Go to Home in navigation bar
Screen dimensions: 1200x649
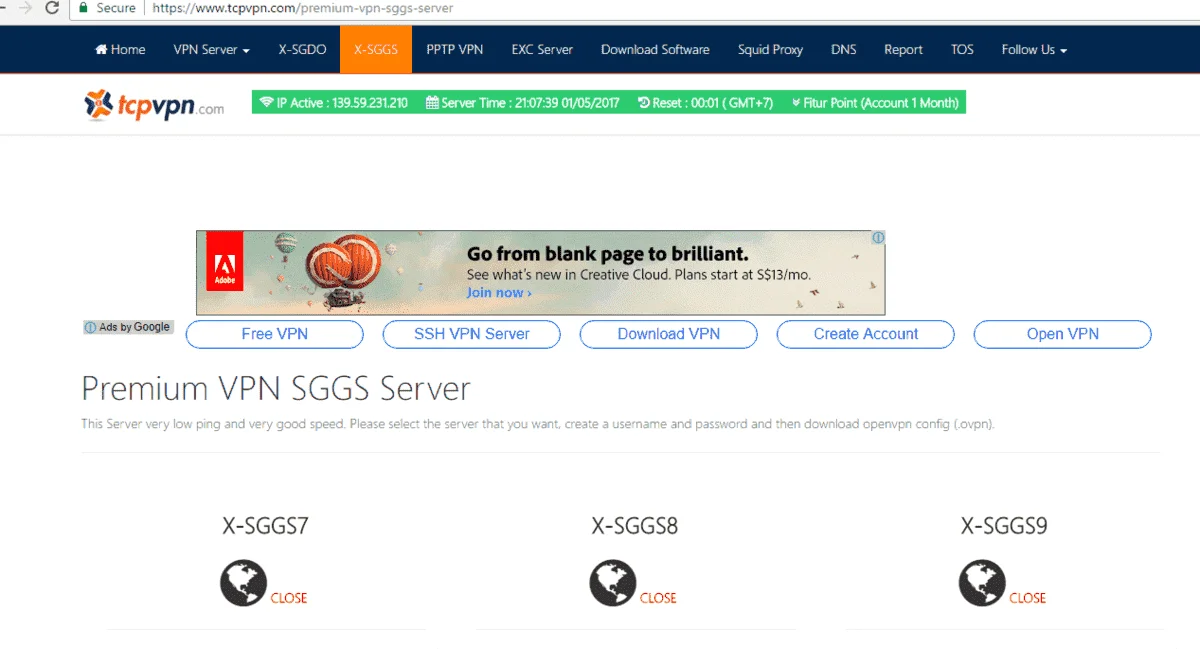(120, 49)
